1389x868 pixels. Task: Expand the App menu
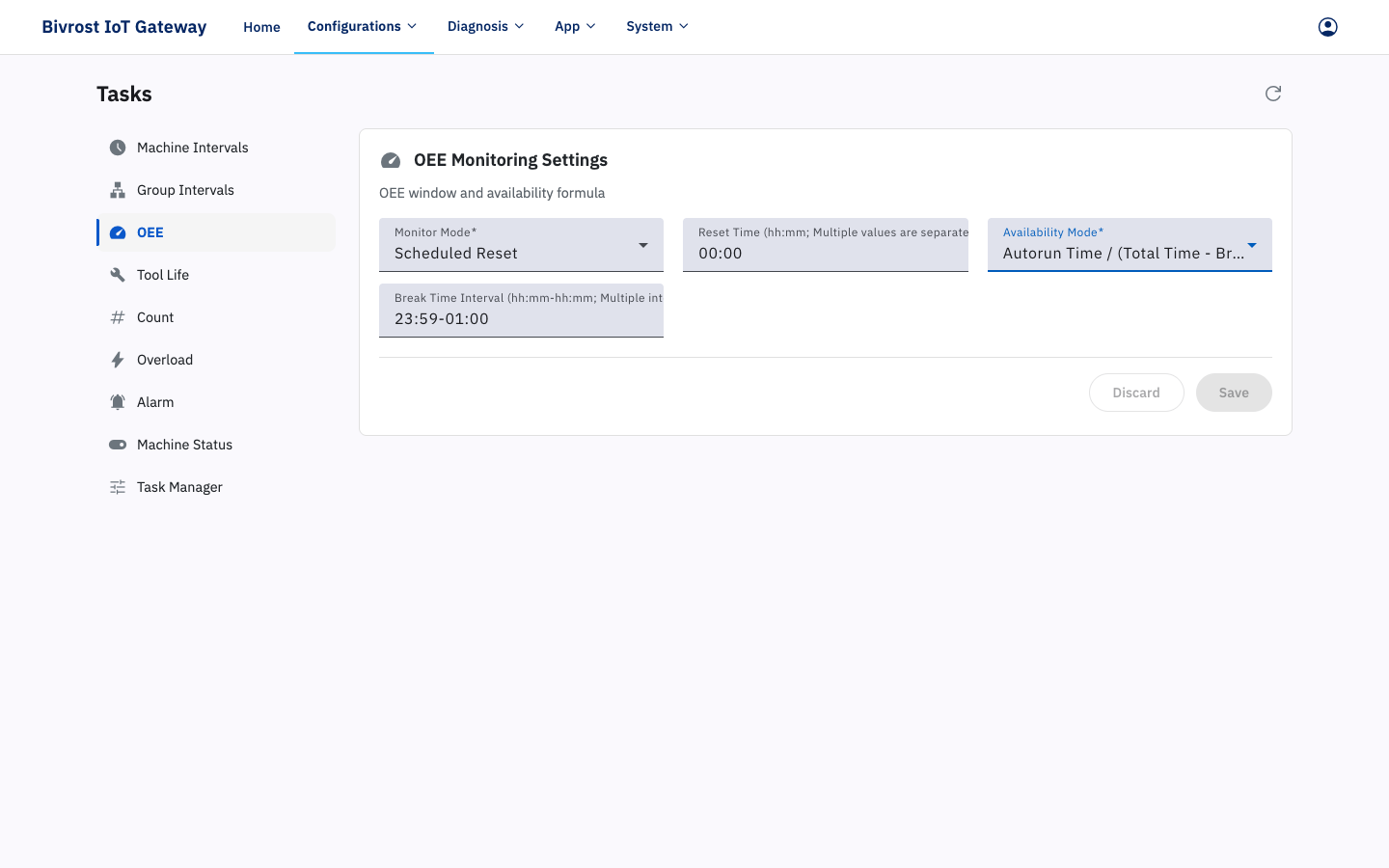click(576, 26)
